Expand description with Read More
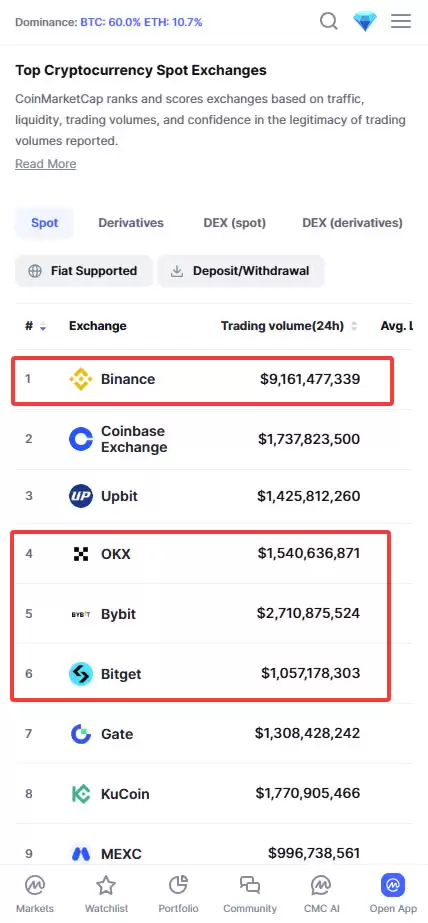Image resolution: width=428 pixels, height=923 pixels. coord(45,164)
